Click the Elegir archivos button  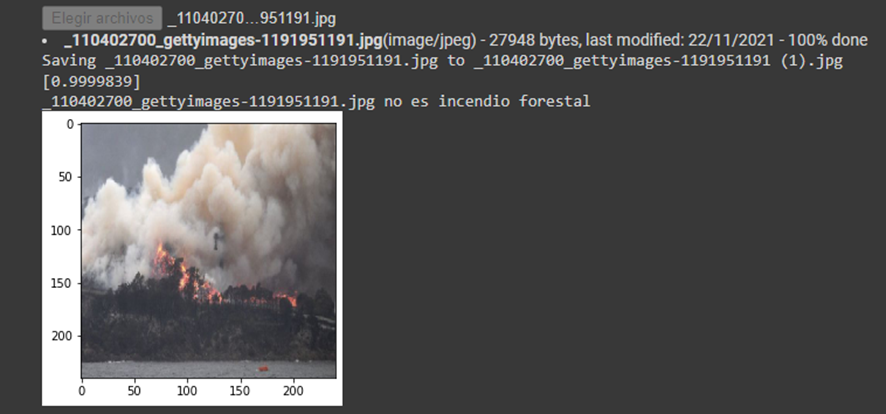click(x=102, y=18)
